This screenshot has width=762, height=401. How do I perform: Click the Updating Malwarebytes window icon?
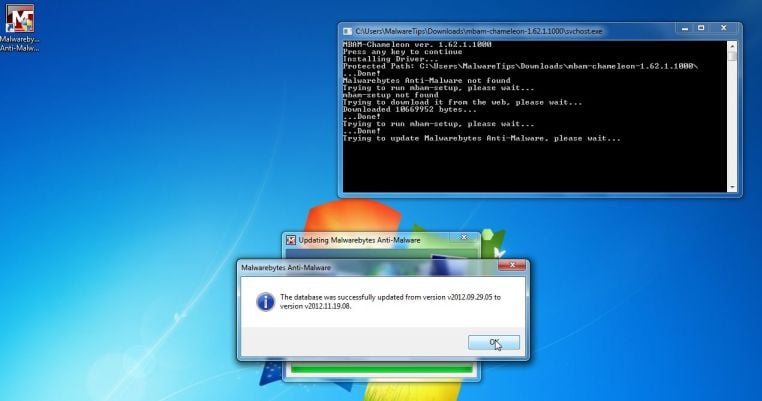click(291, 240)
